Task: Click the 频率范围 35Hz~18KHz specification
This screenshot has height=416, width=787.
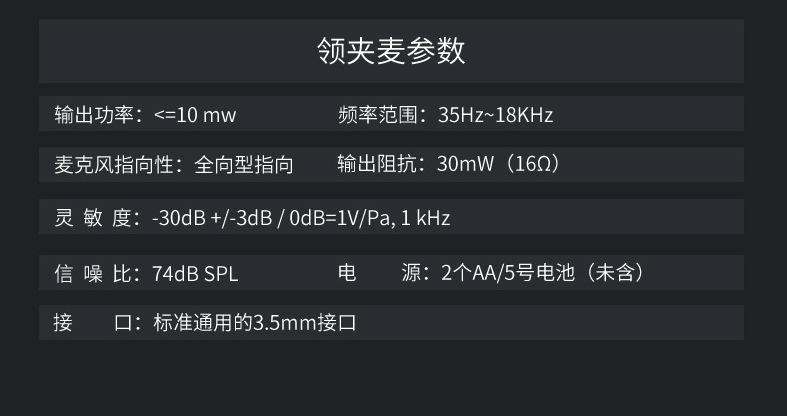Action: coord(445,115)
